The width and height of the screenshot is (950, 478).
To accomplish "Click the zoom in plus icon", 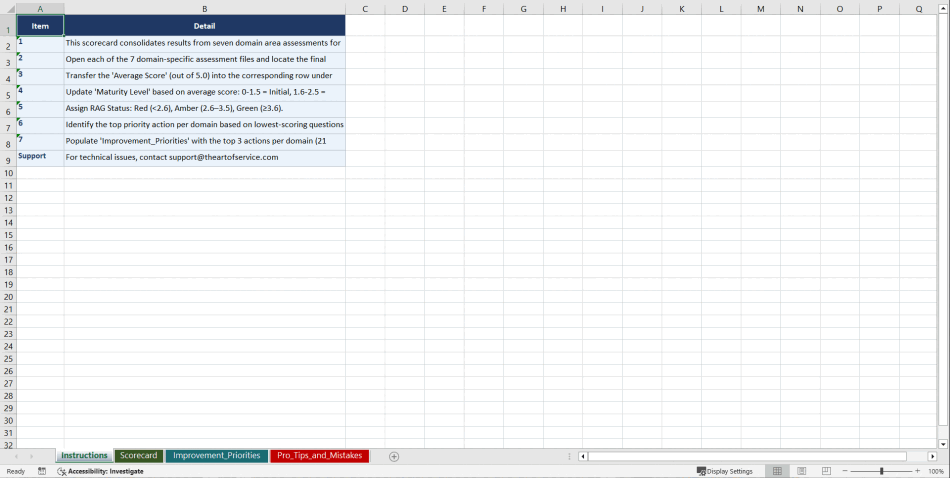I will click(x=918, y=471).
